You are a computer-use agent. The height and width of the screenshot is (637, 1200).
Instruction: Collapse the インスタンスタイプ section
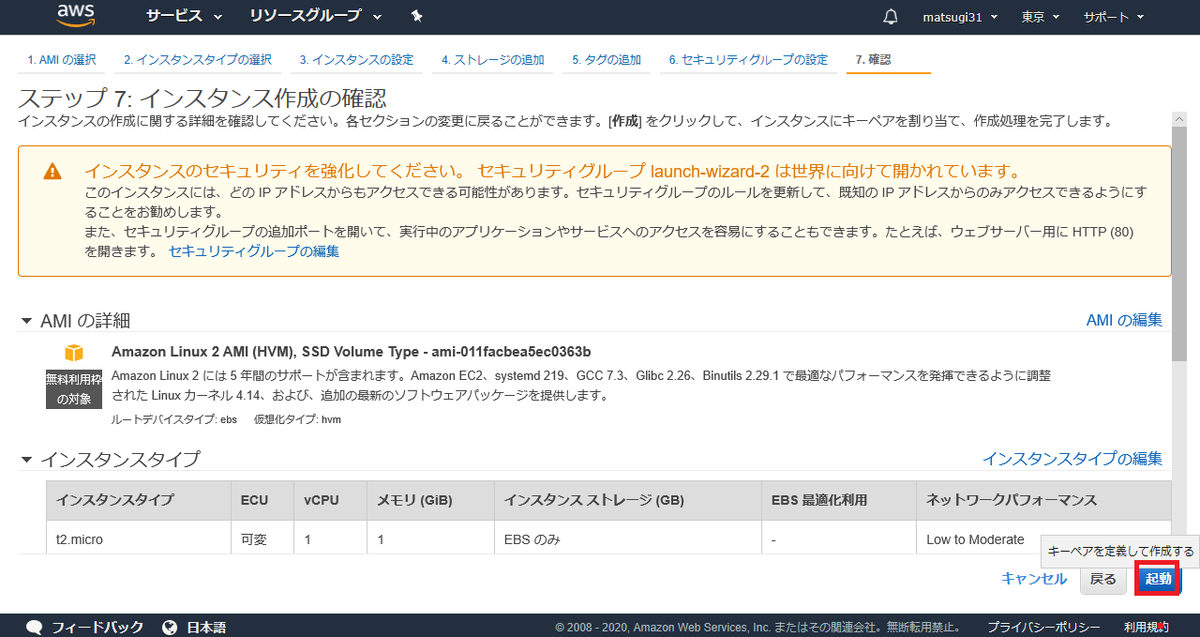[x=27, y=460]
